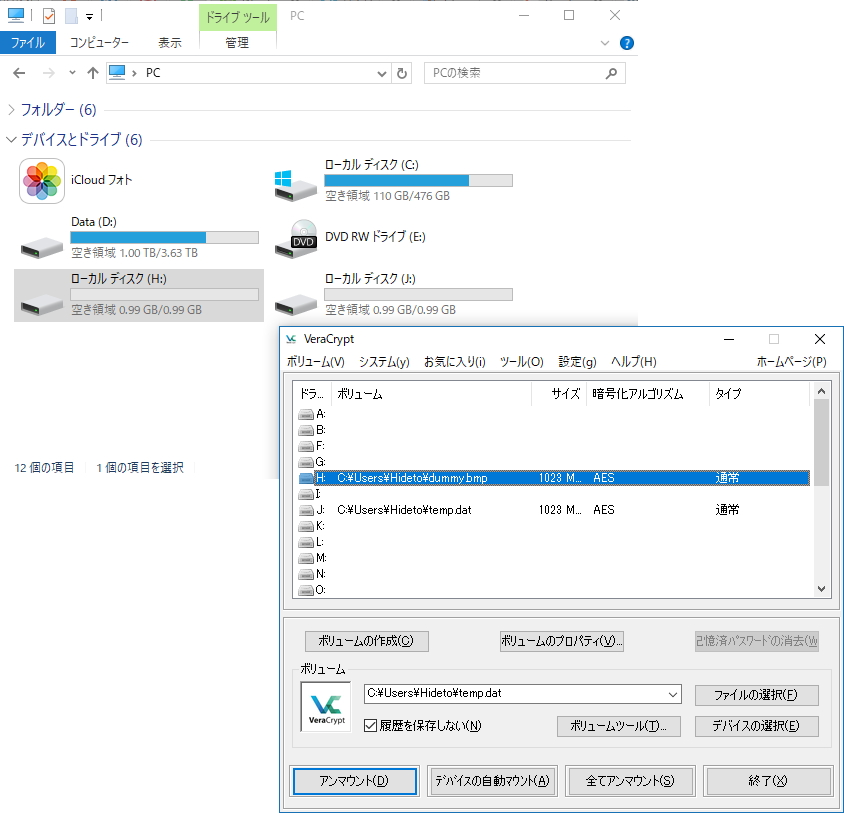Click the up-arrow navigation icon in Explorer
This screenshot has width=844, height=813.
(x=92, y=72)
